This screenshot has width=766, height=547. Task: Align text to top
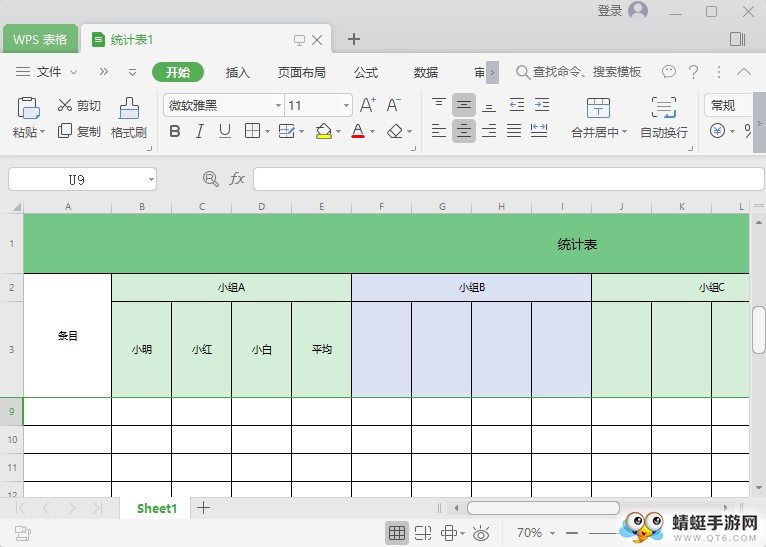pyautogui.click(x=439, y=105)
